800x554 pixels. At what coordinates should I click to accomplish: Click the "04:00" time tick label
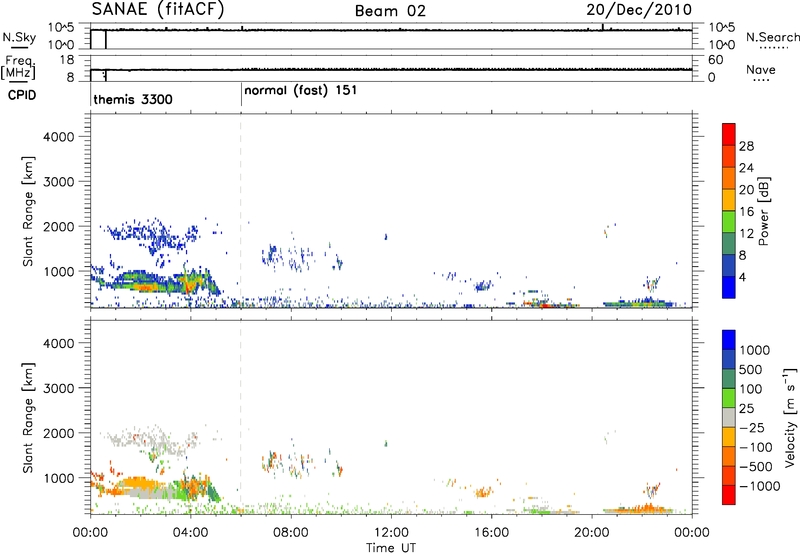[x=190, y=533]
